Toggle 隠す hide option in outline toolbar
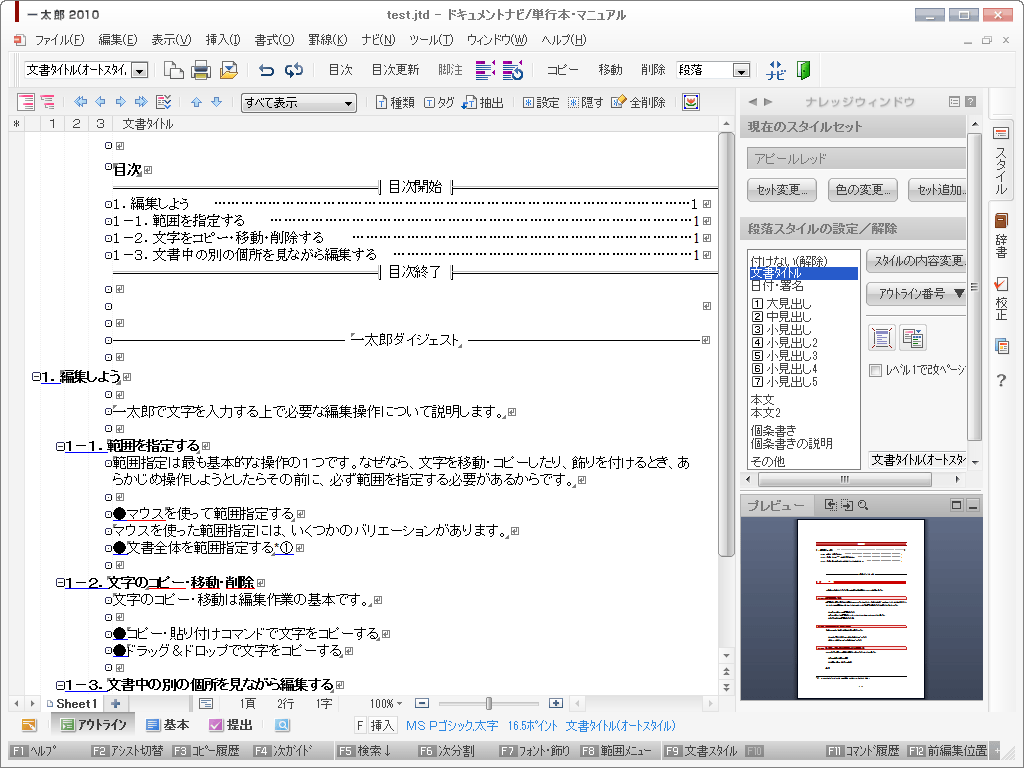Screen dimensions: 1024x768 pyautogui.click(x=585, y=103)
